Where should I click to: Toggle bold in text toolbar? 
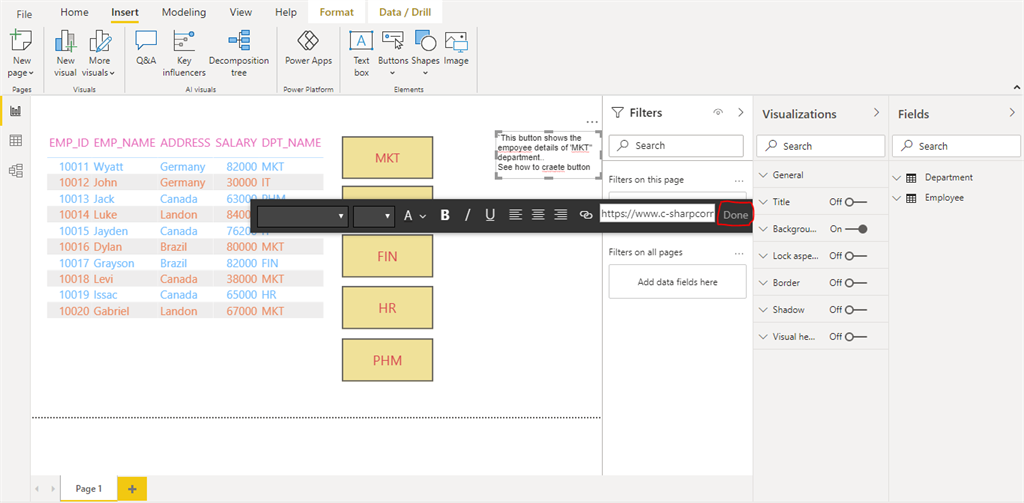pos(445,215)
